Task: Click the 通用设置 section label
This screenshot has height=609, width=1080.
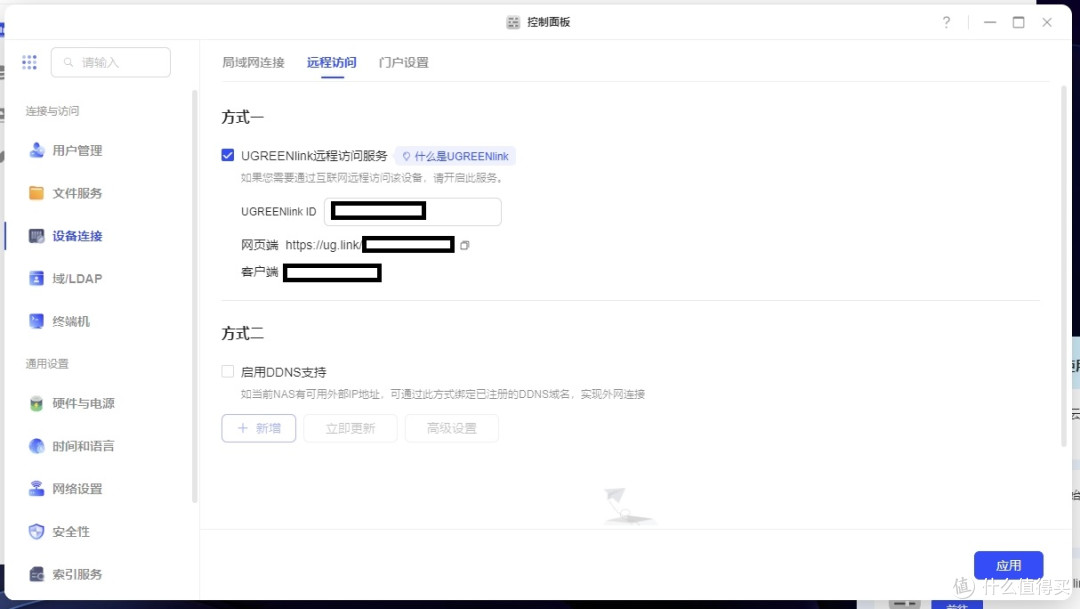Action: 47,364
